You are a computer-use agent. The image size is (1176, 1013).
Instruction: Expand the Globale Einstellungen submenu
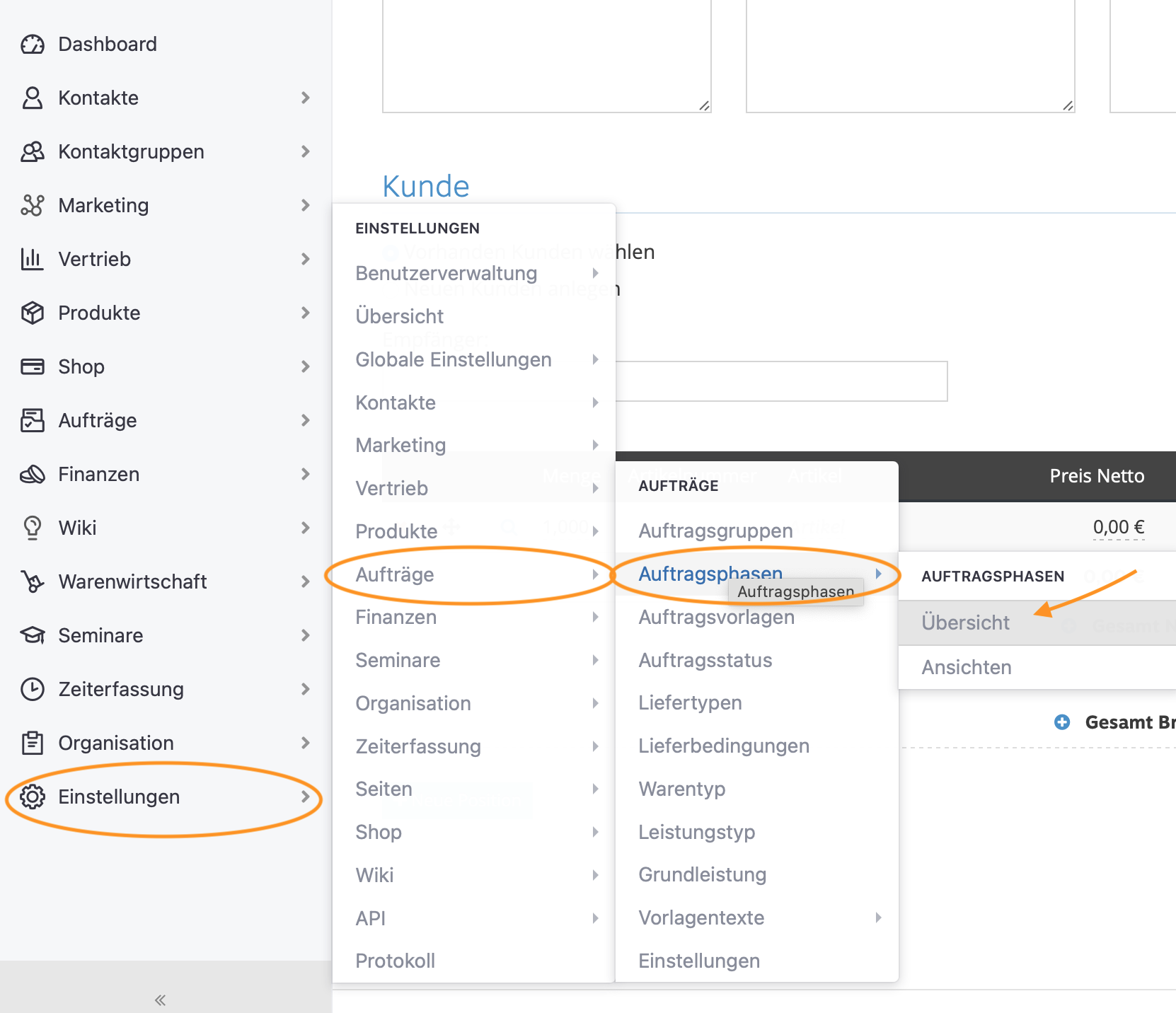tap(594, 360)
